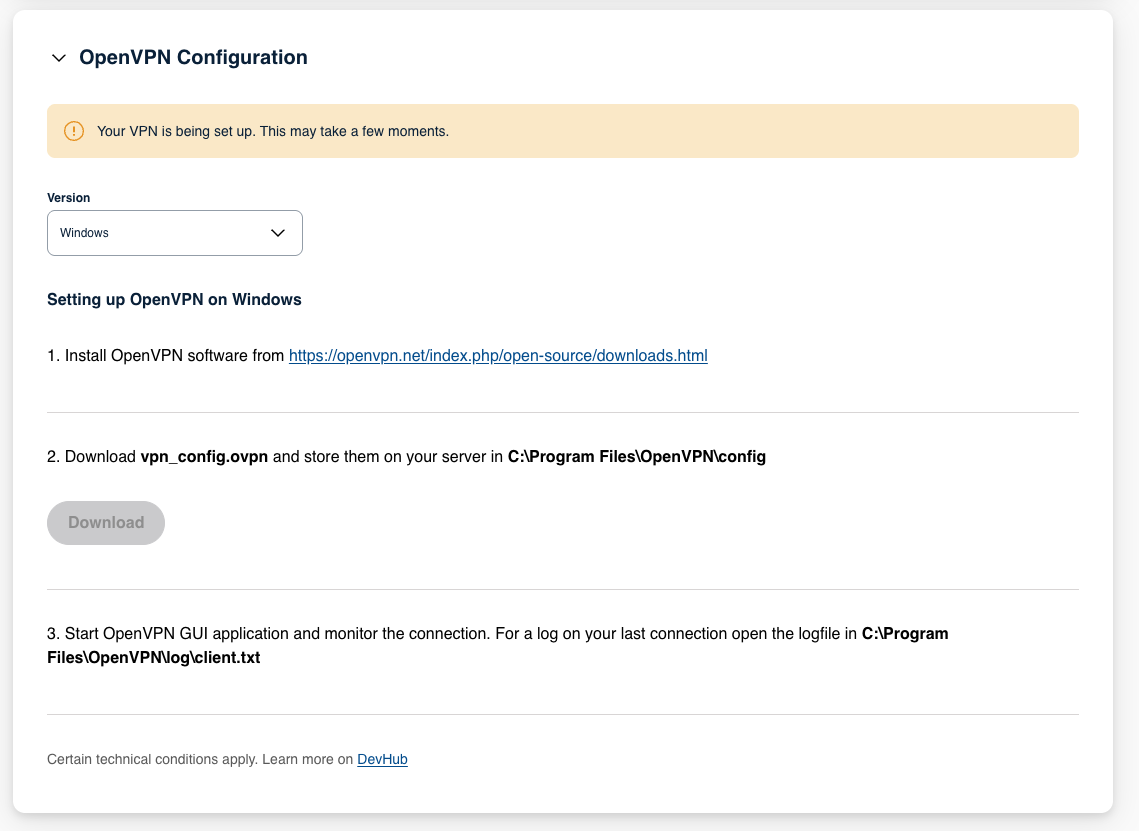Click the log\client.txt logfile path
The width and height of the screenshot is (1139, 831).
(154, 658)
